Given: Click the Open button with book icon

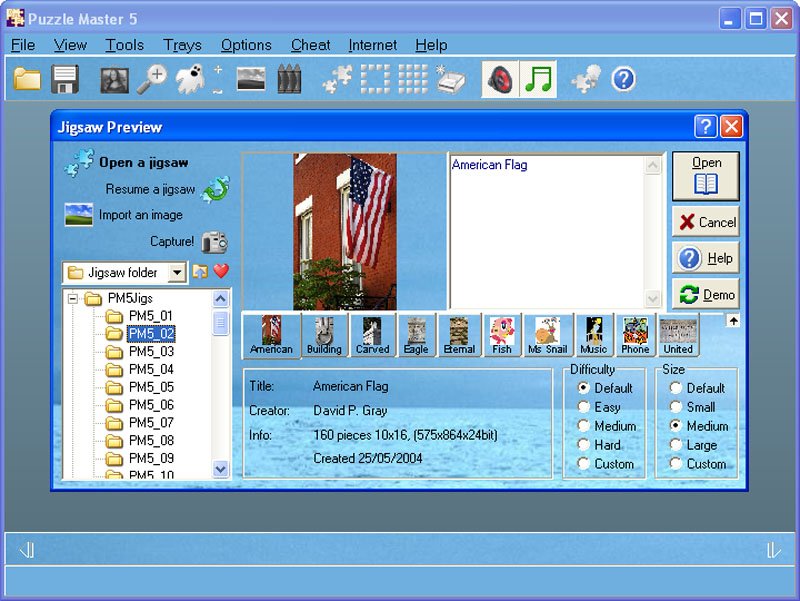Looking at the screenshot, I should pyautogui.click(x=706, y=176).
